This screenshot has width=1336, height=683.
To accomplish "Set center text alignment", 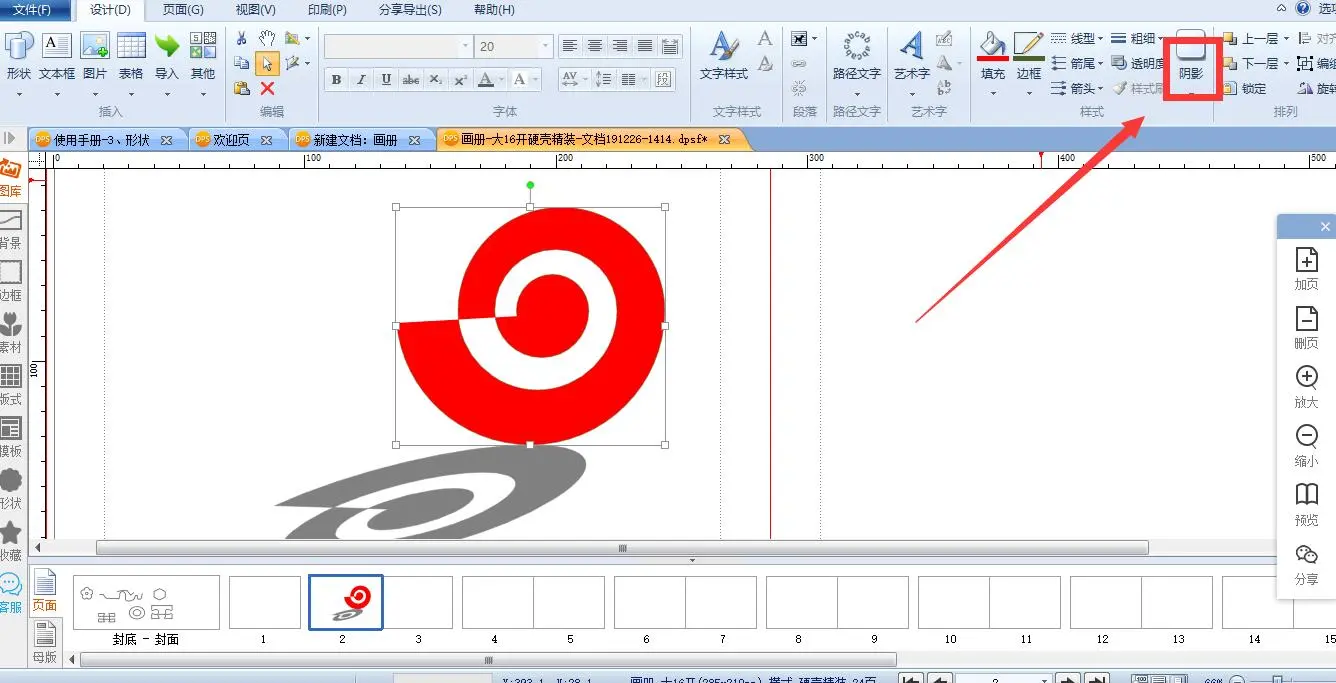I will pyautogui.click(x=595, y=46).
